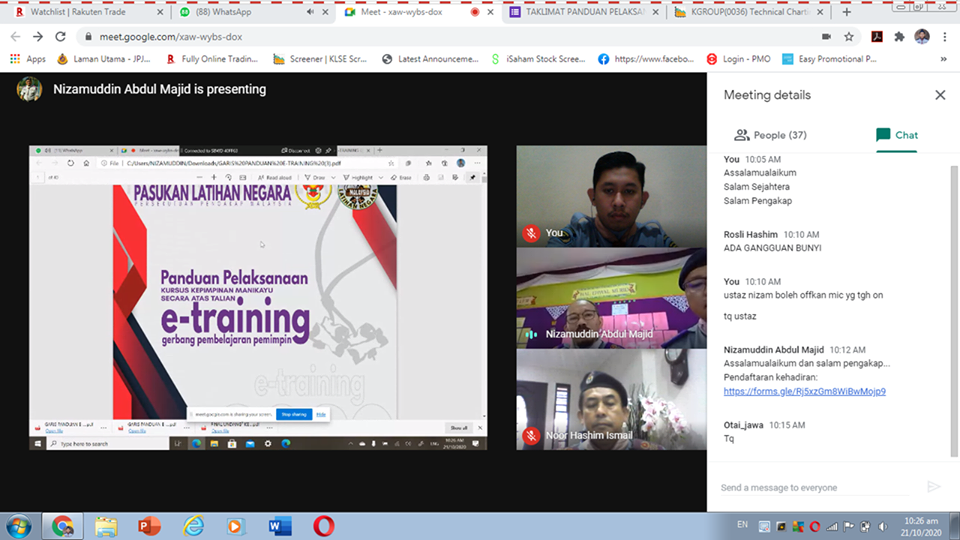The height and width of the screenshot is (540, 960).
Task: Reload the Meet page
Action: click(60, 37)
